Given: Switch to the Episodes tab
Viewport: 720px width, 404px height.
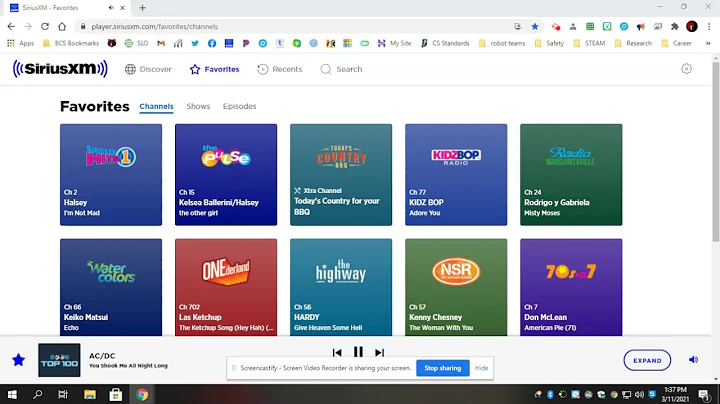Looking at the screenshot, I should tap(239, 106).
